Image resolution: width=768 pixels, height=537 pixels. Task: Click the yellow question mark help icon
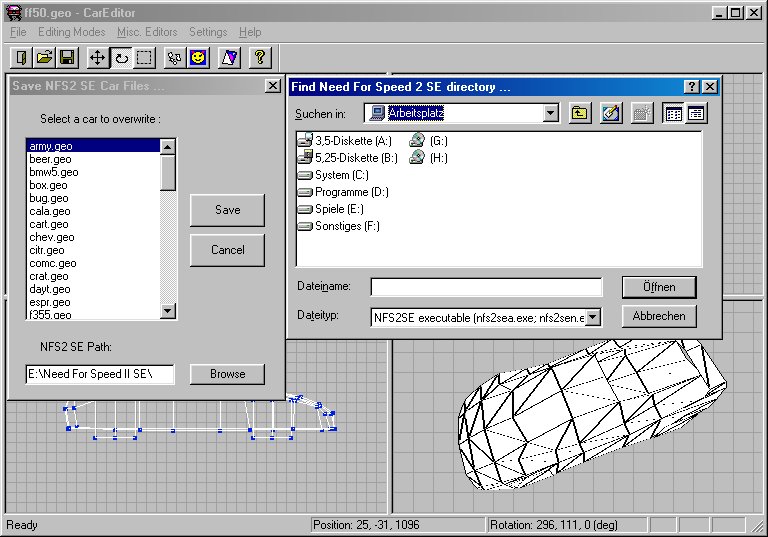(260, 58)
